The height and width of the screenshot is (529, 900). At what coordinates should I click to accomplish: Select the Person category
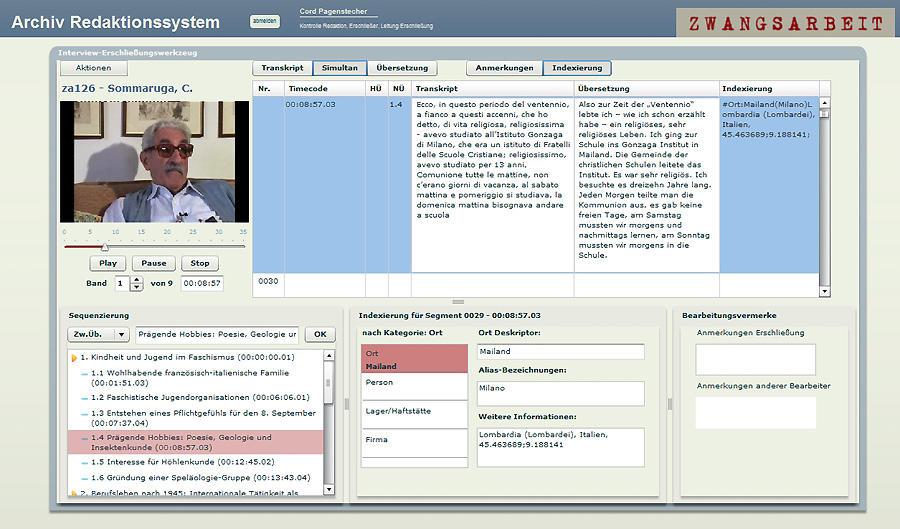(414, 386)
